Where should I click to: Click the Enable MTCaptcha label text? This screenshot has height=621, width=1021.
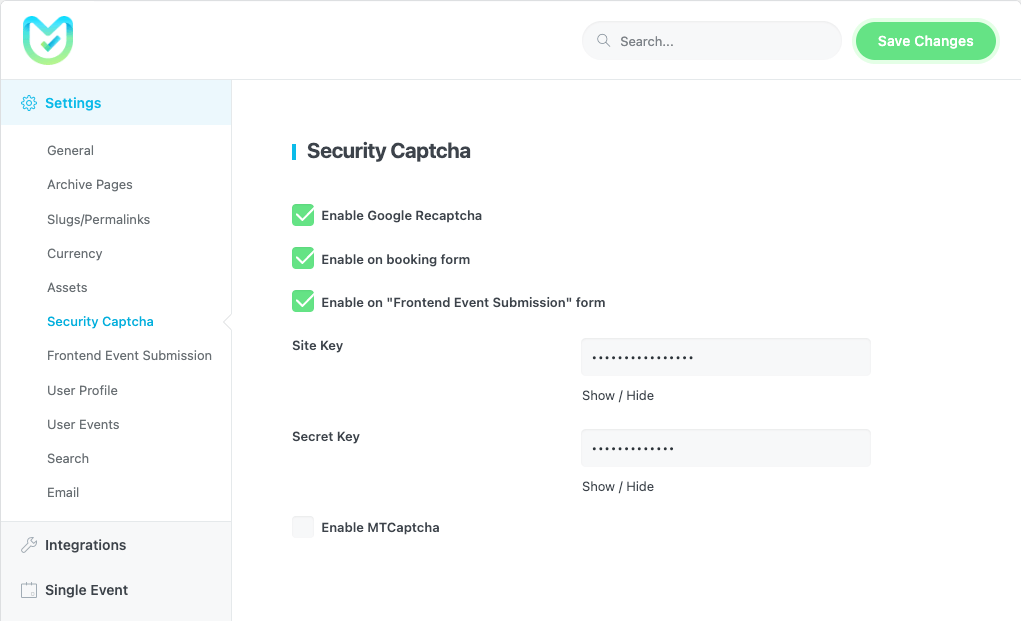point(380,527)
